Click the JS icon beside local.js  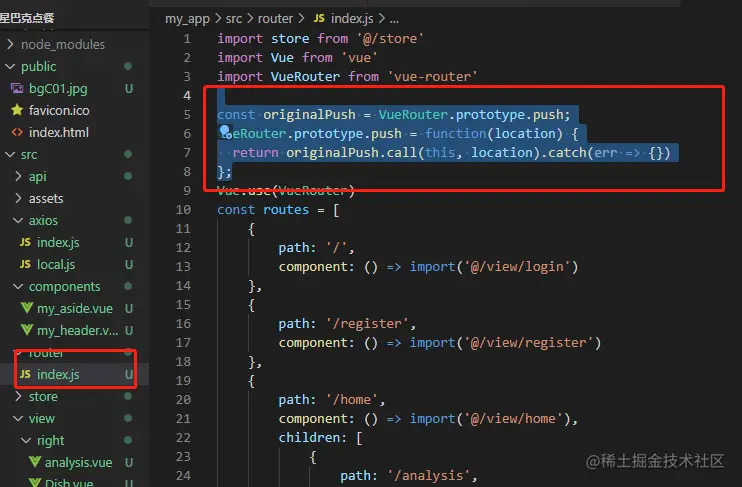tap(26, 264)
